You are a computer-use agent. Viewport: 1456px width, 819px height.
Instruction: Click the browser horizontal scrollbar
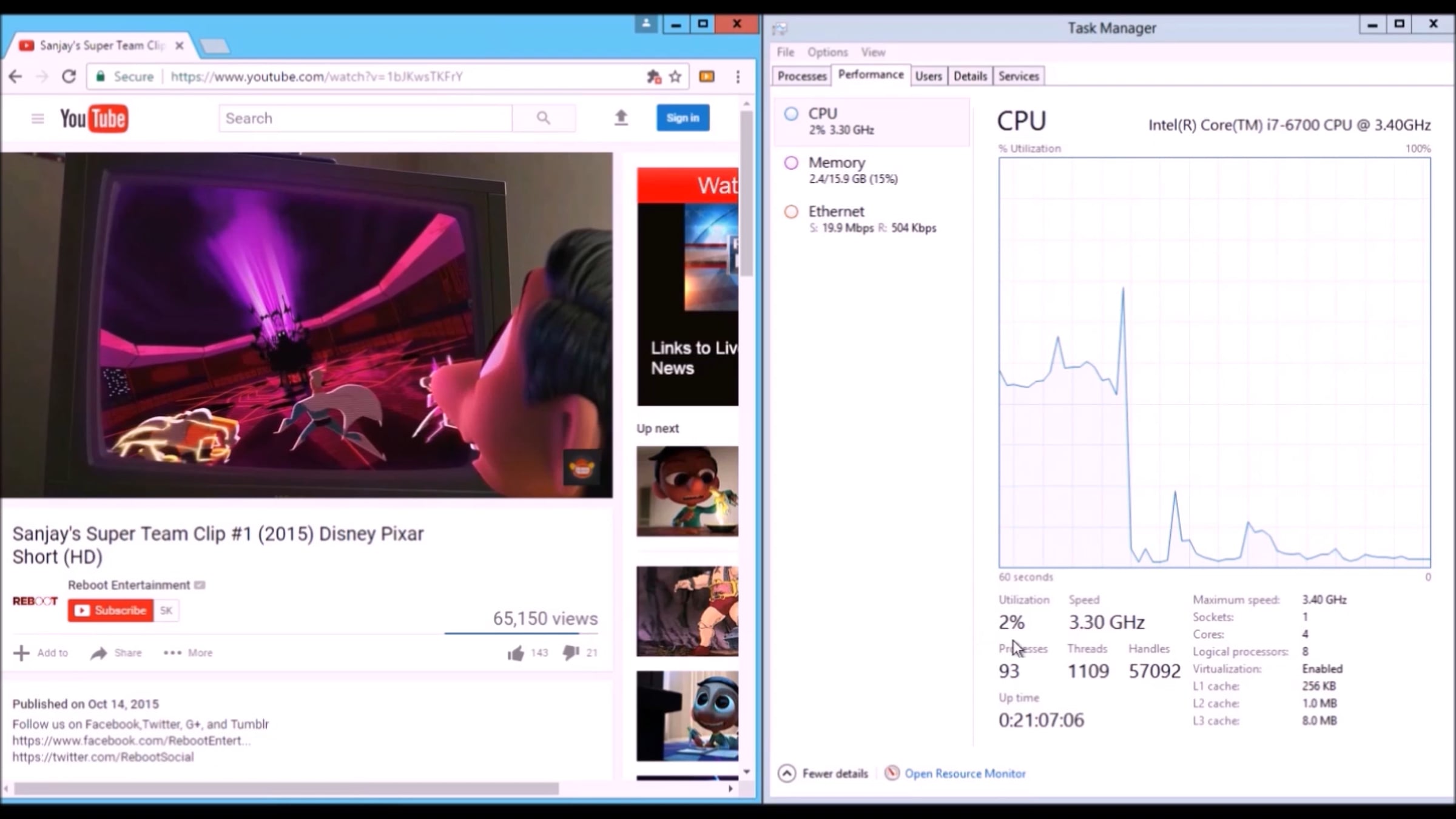286,789
